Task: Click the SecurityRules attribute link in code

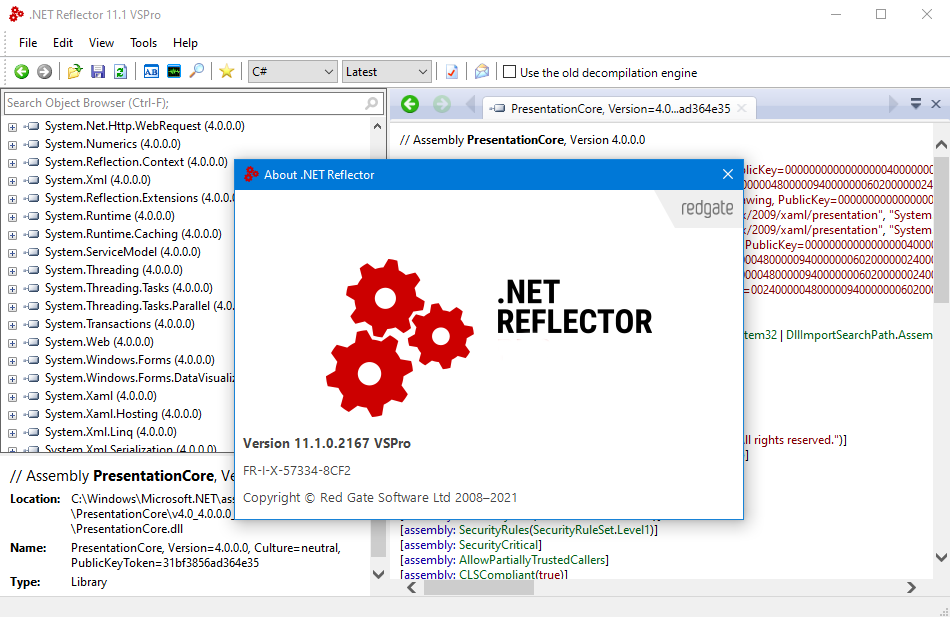Action: pyautogui.click(x=493, y=530)
